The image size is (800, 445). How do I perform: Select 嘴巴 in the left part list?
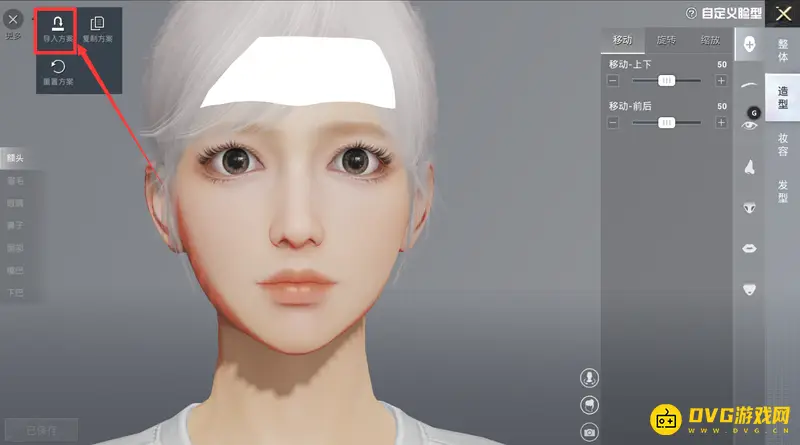point(15,270)
